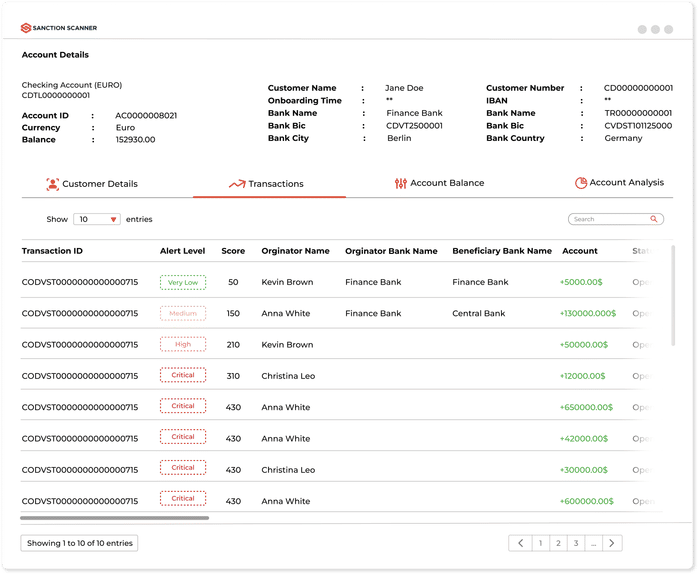Sort by Orginator Name column header
The width and height of the screenshot is (700, 574).
[x=296, y=251]
